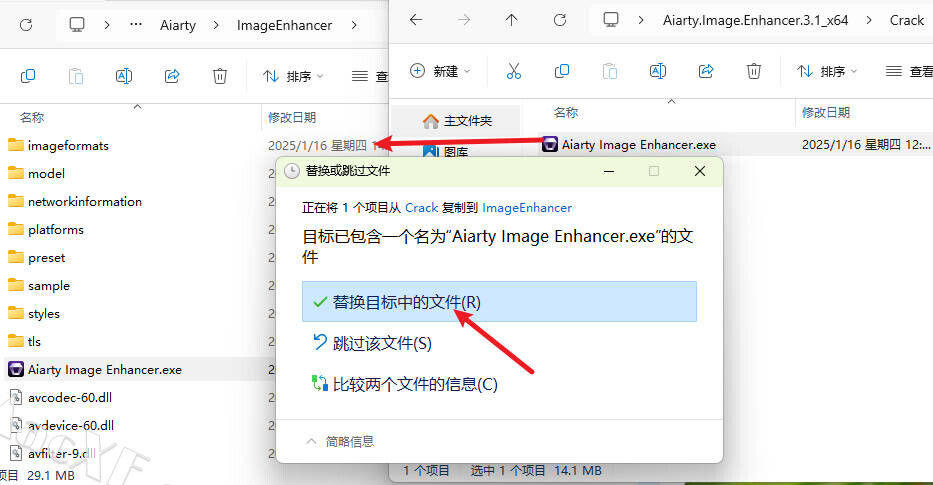Viewport: 933px width, 485px height.
Task: Click the cut scissors icon in right window
Action: point(513,71)
